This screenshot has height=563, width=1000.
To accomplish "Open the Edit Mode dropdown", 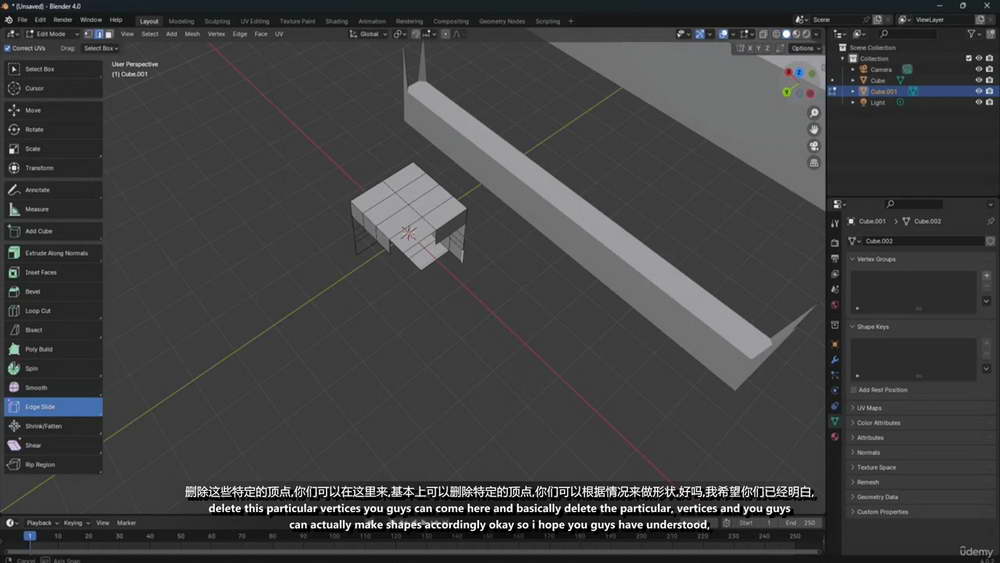I will click(52, 34).
